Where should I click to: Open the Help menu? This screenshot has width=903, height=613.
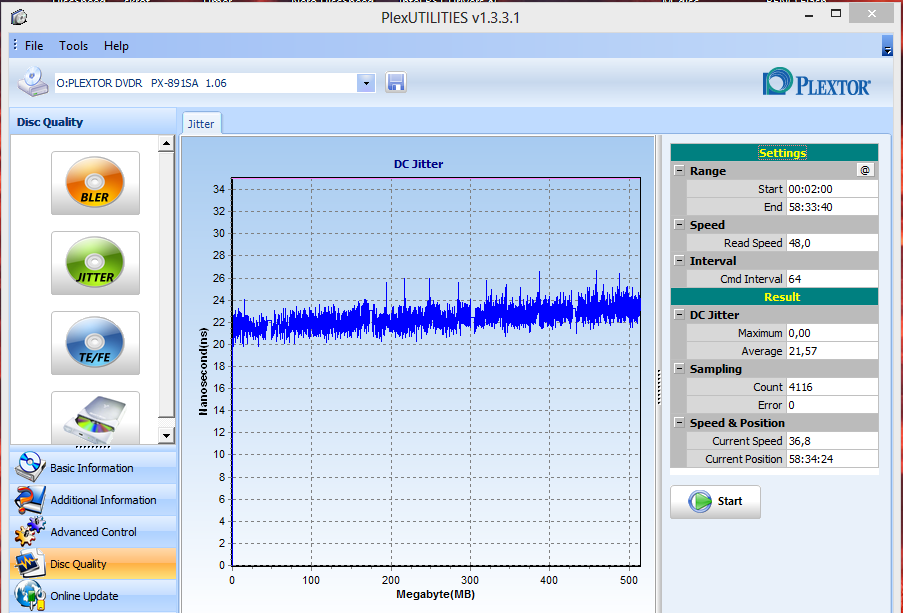[x=116, y=46]
